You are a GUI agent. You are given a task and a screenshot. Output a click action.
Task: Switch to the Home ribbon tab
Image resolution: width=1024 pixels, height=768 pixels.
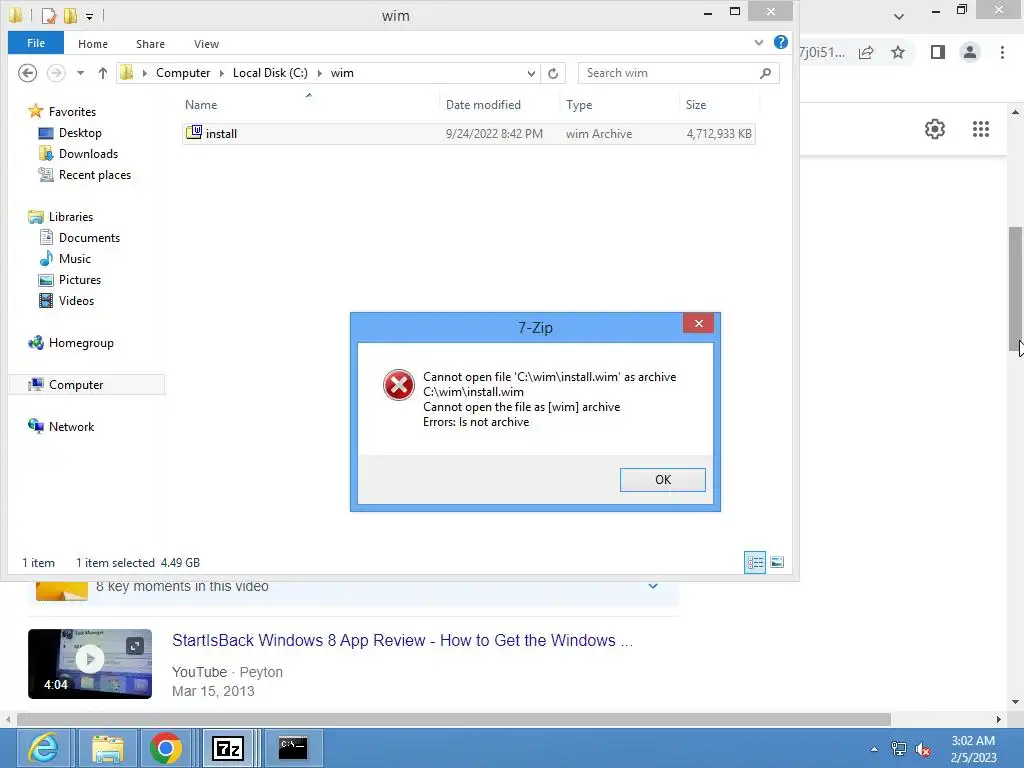(x=93, y=44)
